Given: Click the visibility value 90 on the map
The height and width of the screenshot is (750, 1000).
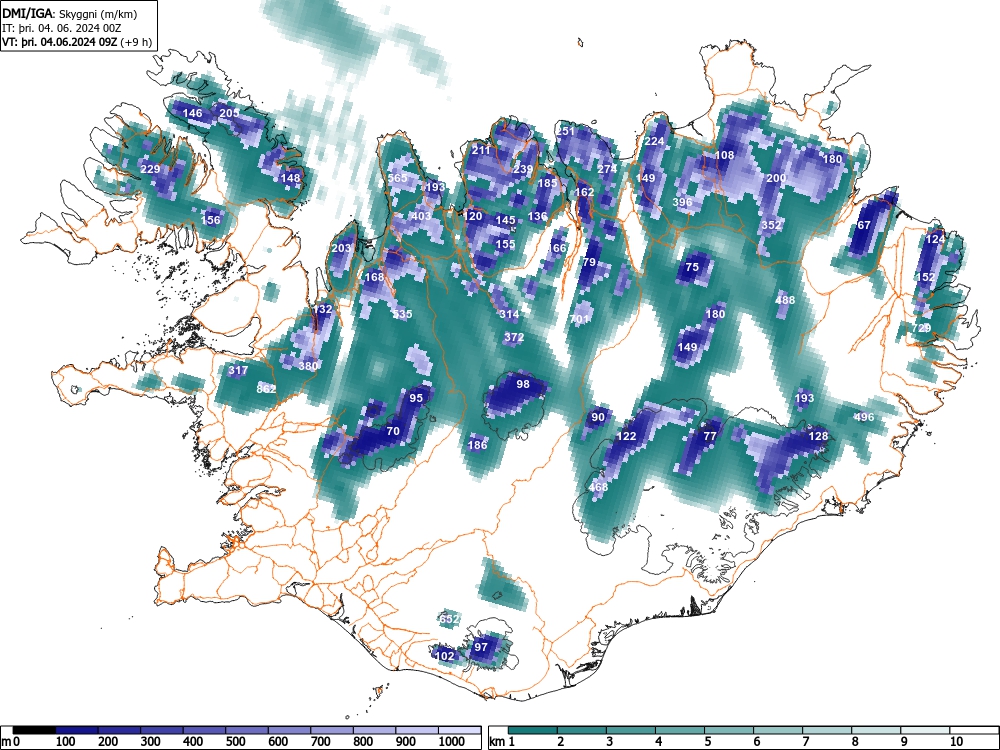Looking at the screenshot, I should (598, 417).
